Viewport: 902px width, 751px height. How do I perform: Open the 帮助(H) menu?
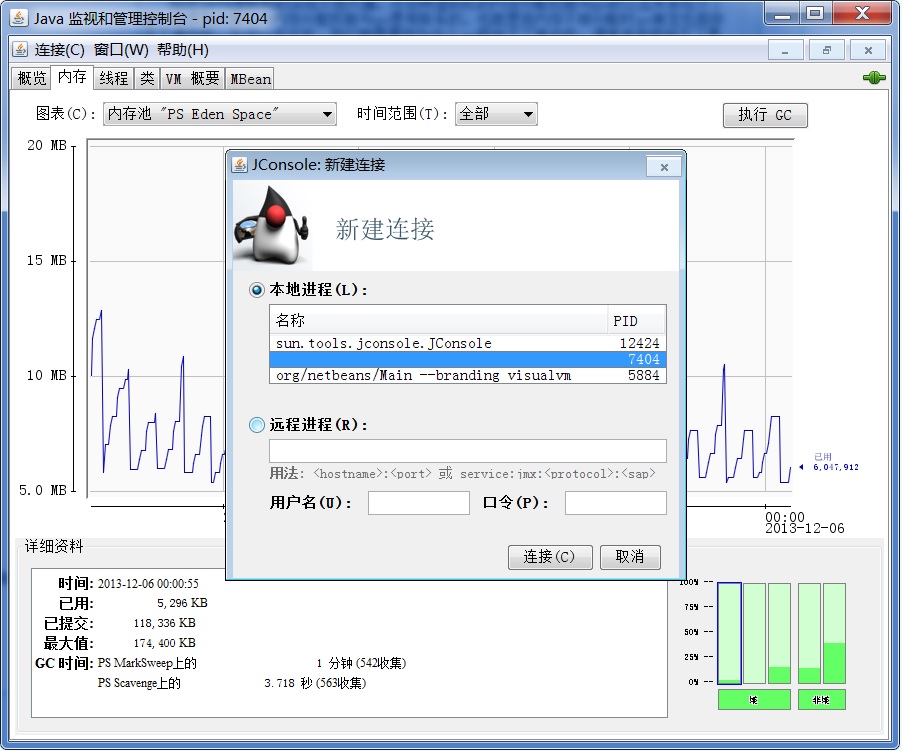(182, 50)
